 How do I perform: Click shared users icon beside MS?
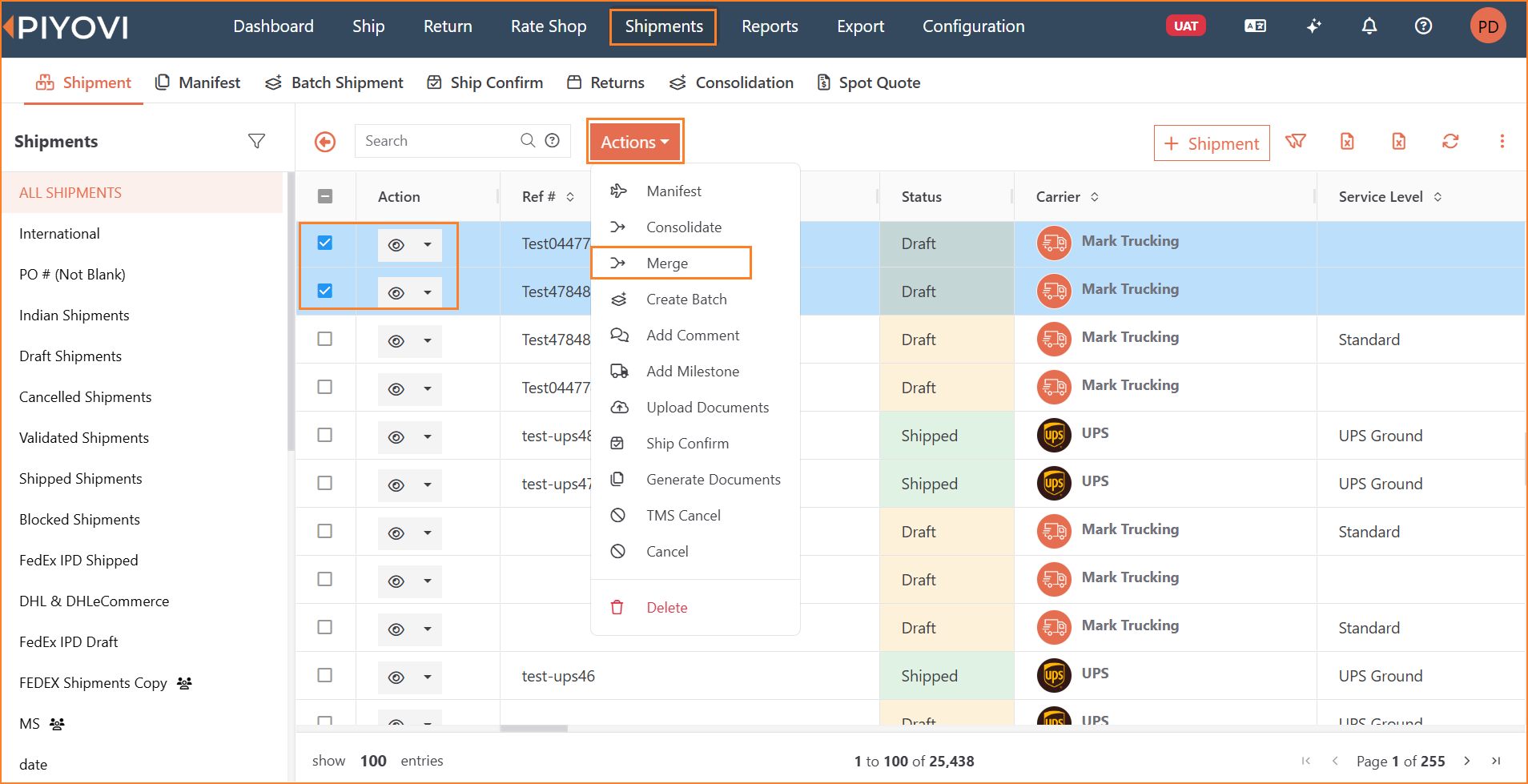point(57,724)
